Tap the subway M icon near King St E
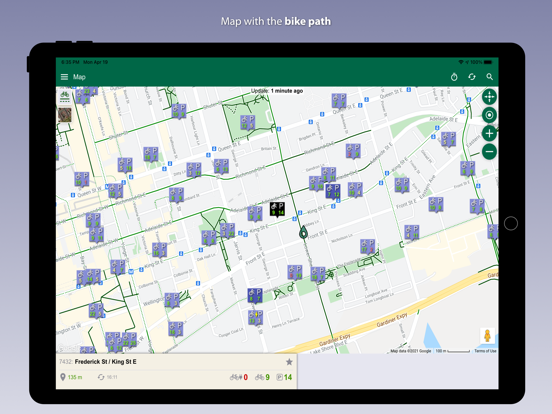 coord(131,271)
